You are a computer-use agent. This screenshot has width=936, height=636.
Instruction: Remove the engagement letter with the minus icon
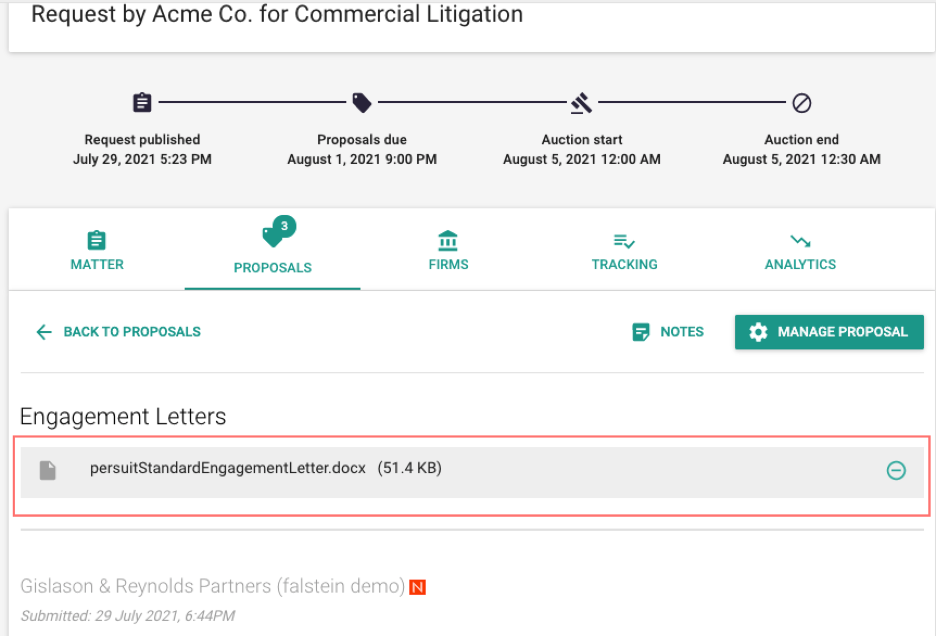tap(896, 471)
